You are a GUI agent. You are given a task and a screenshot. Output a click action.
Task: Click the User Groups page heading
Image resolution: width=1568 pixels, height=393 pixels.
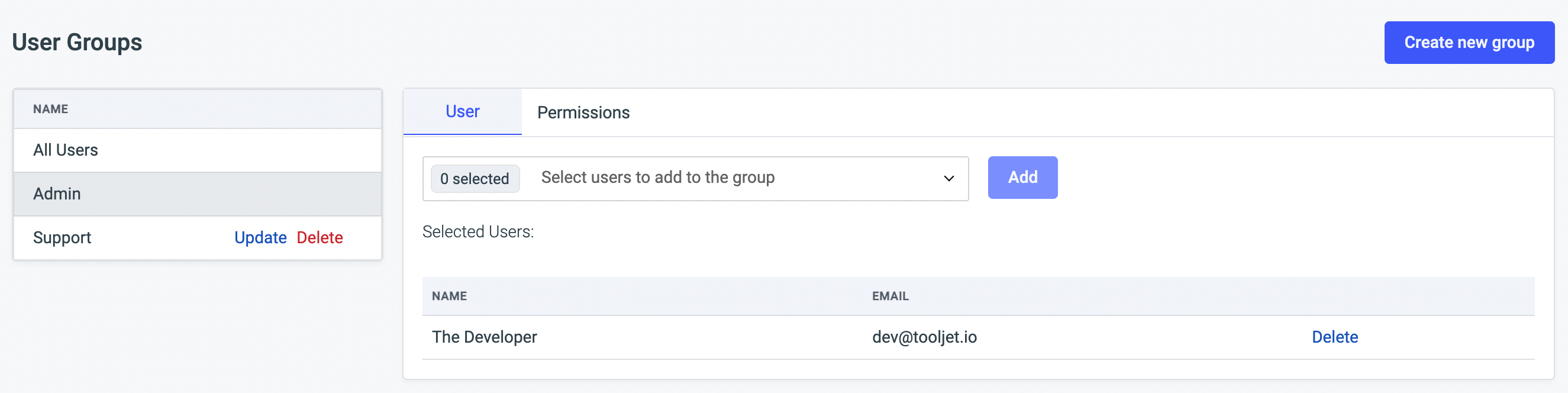[x=77, y=43]
